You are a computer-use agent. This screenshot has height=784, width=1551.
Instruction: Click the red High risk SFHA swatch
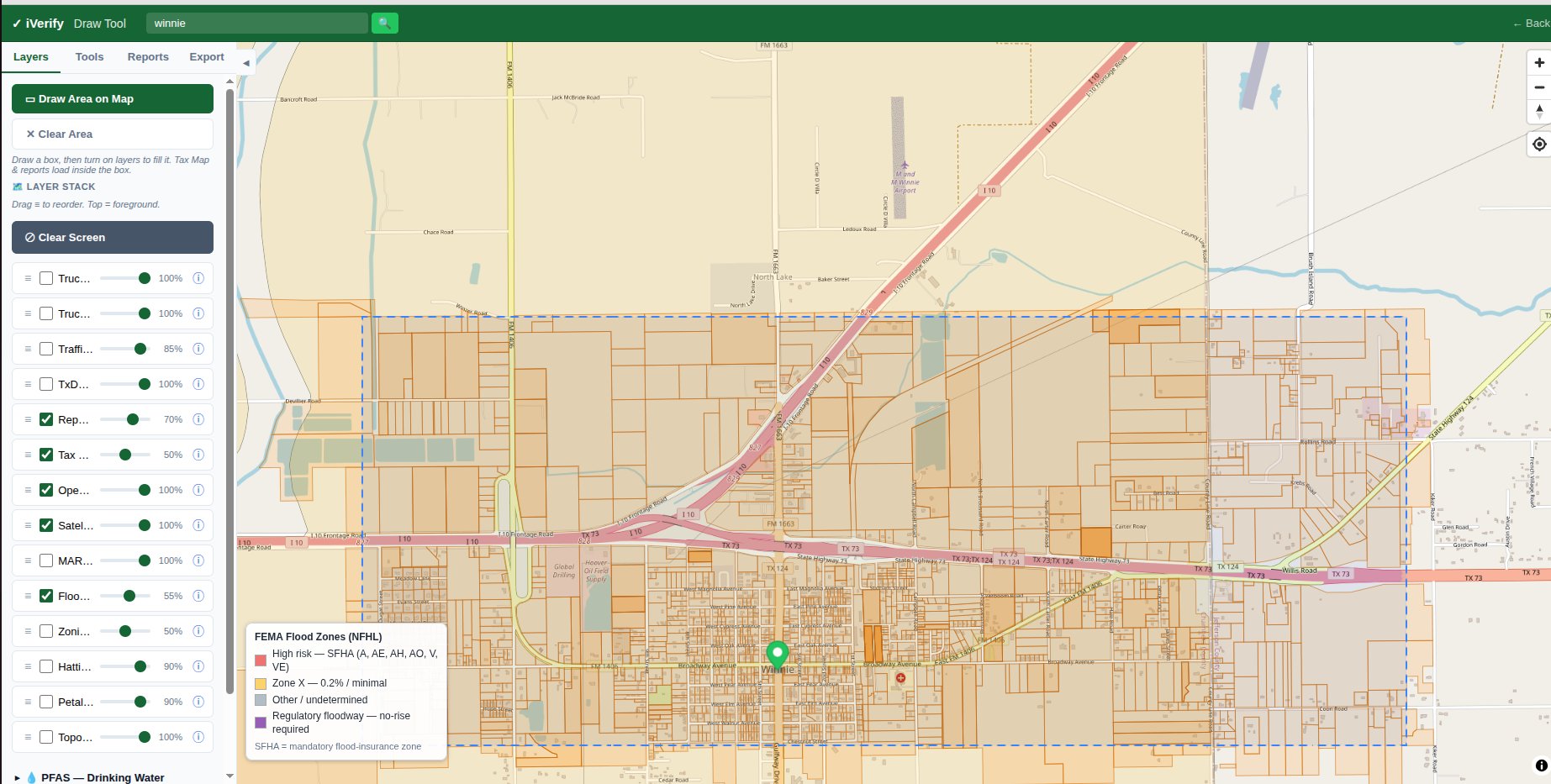[x=261, y=660]
